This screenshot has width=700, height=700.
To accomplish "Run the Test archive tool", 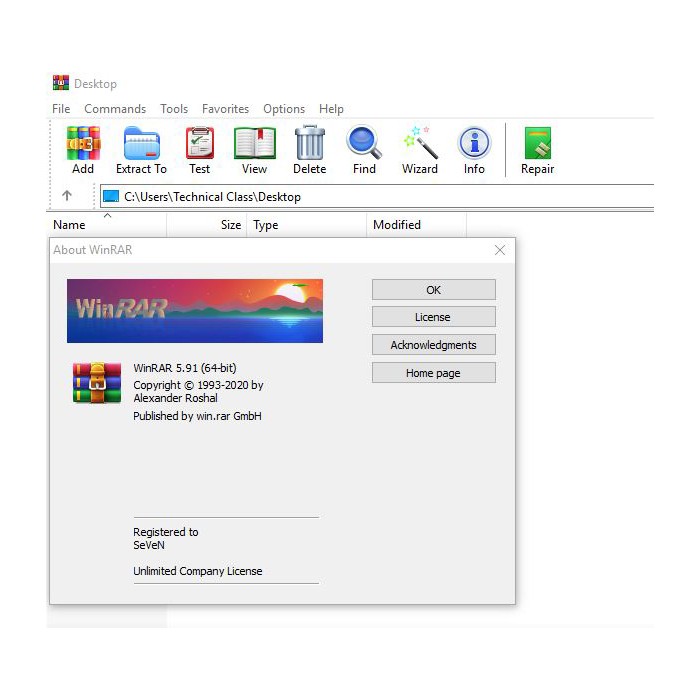I will click(x=200, y=150).
